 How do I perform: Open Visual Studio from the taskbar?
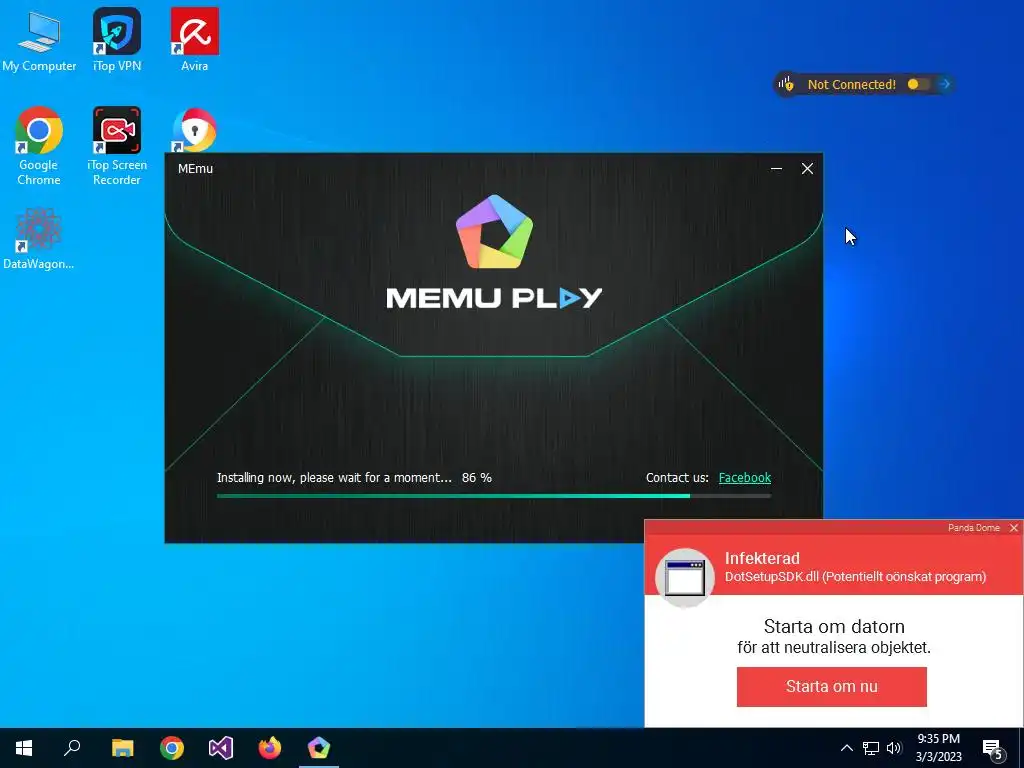click(x=221, y=748)
